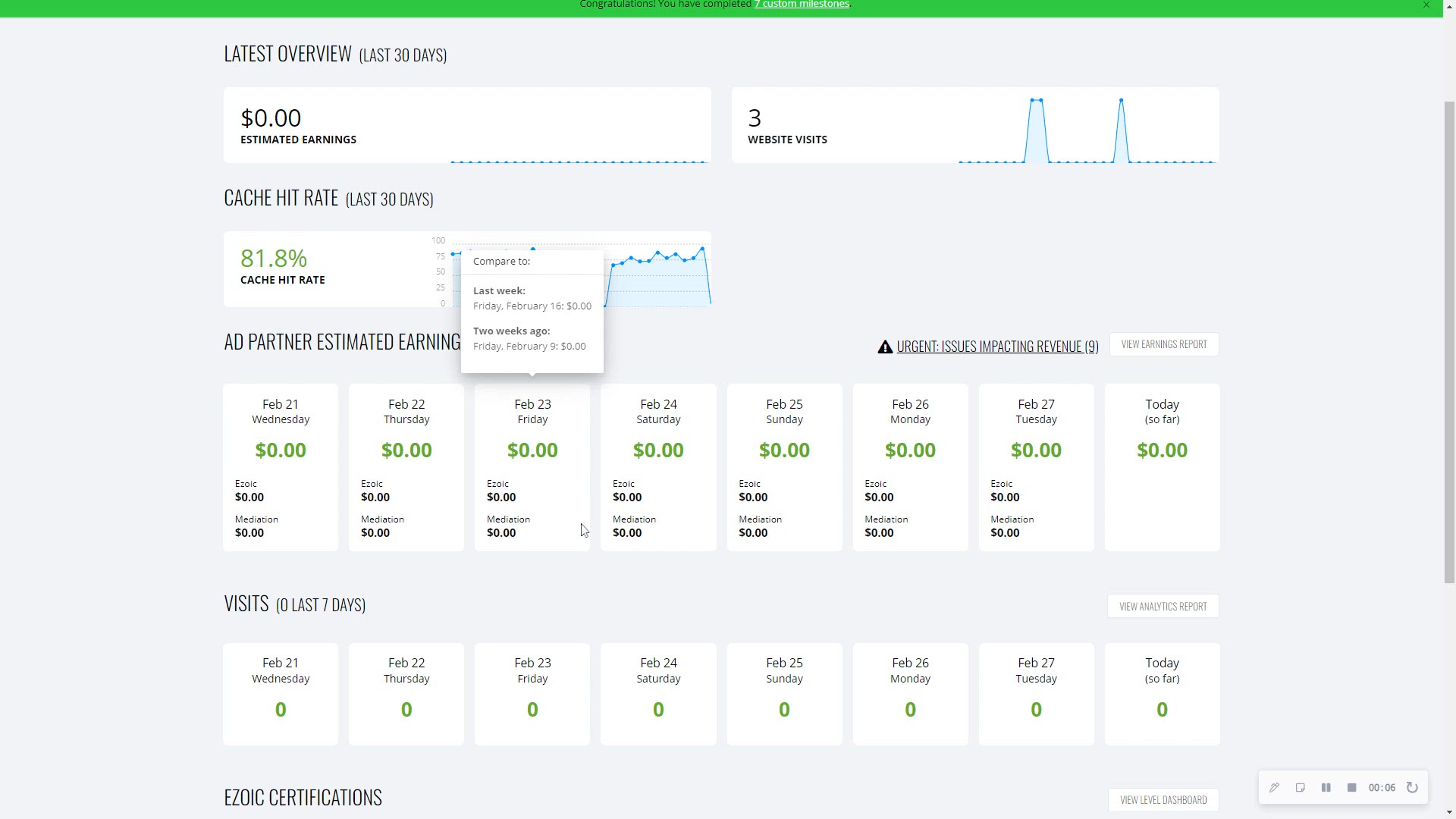Click View Level Dashboard button
Image resolution: width=1456 pixels, height=819 pixels.
click(x=1163, y=800)
